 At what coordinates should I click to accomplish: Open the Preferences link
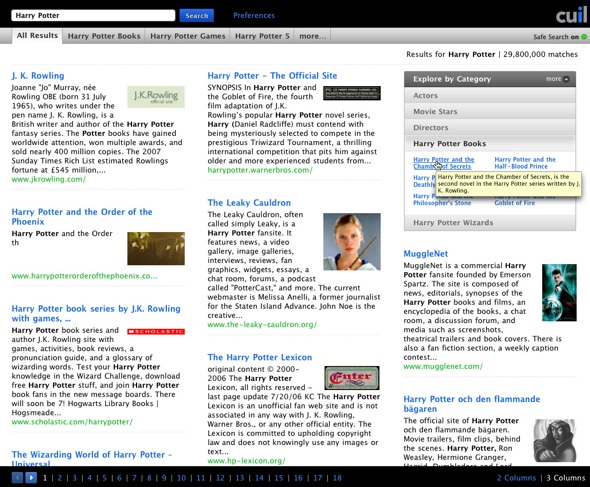(x=254, y=15)
